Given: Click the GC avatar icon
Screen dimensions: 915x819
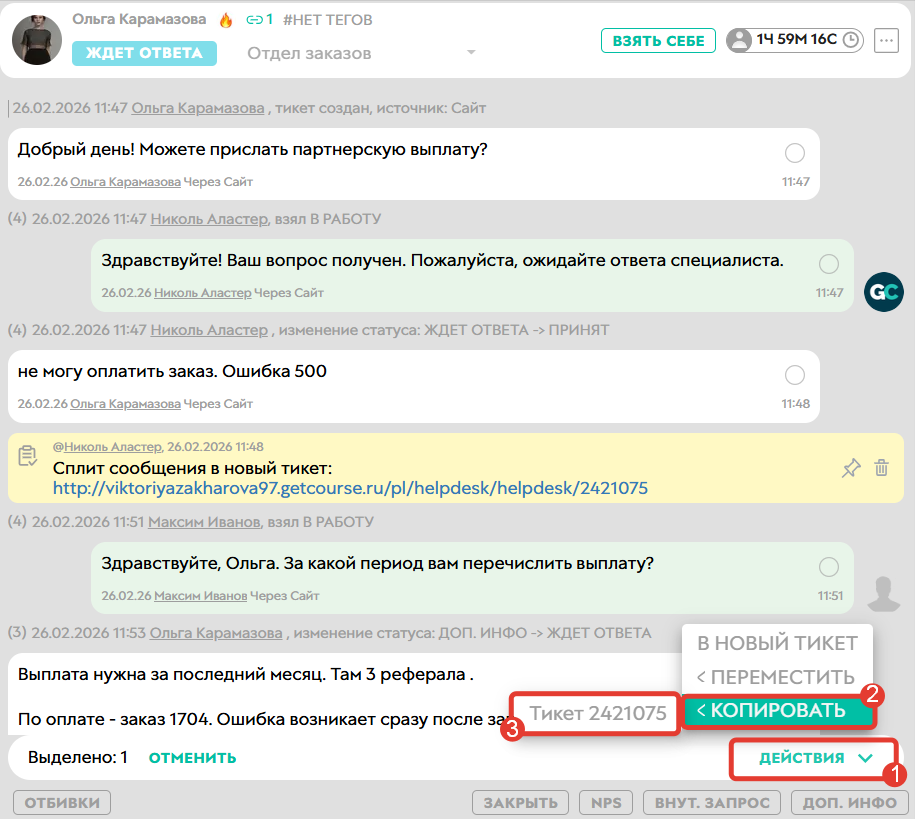Looking at the screenshot, I should pos(883,292).
